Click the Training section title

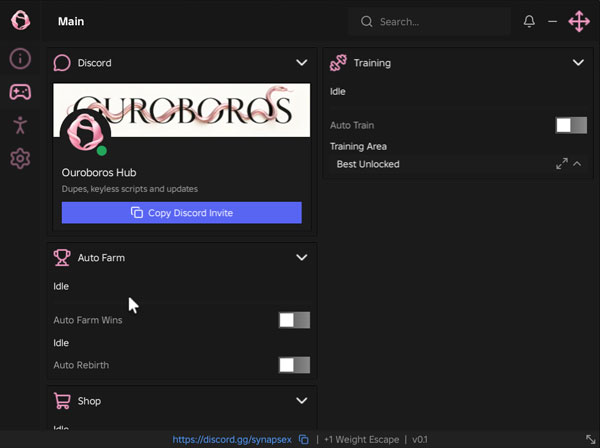[x=372, y=63]
